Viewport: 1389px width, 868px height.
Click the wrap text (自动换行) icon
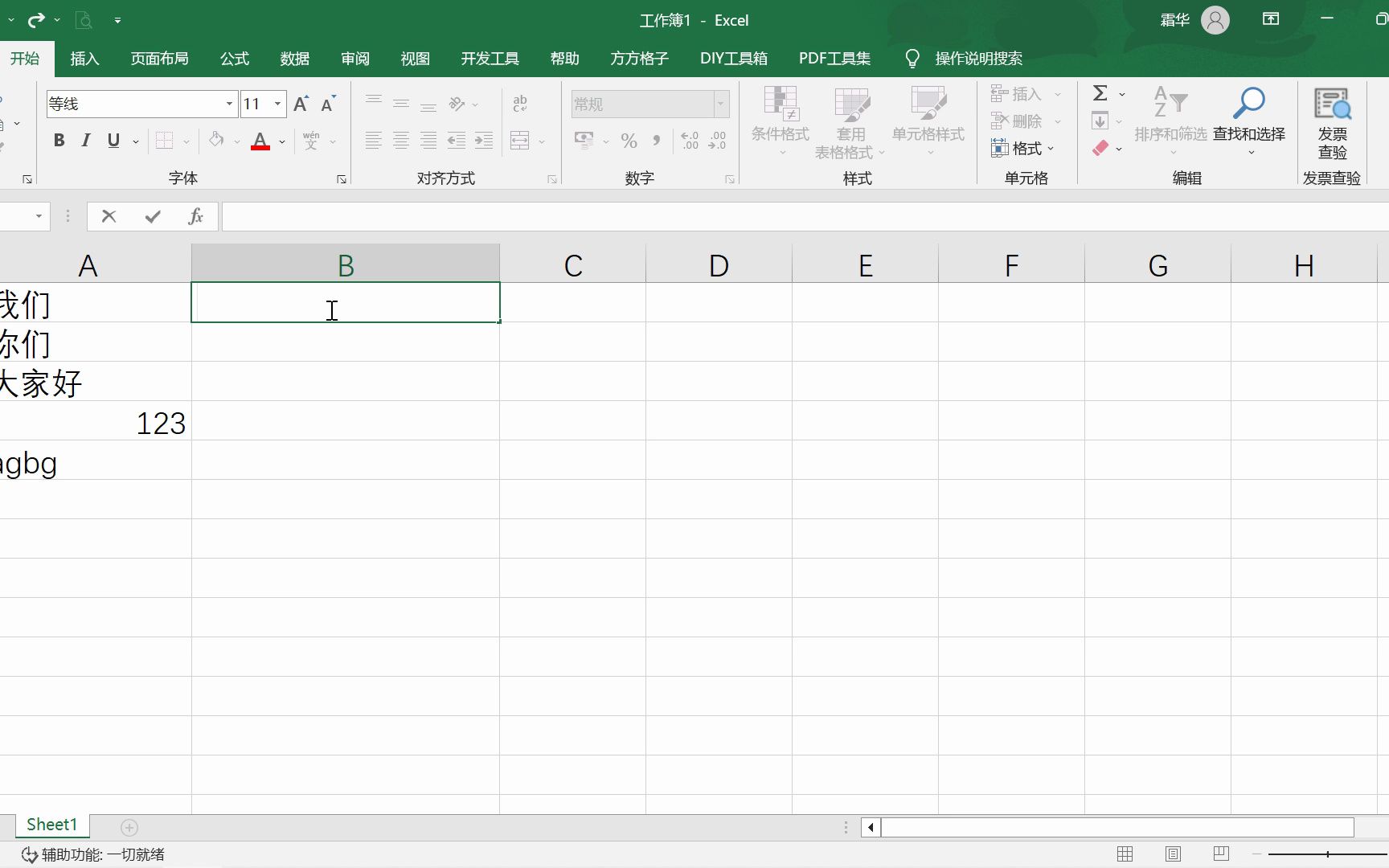click(x=520, y=104)
